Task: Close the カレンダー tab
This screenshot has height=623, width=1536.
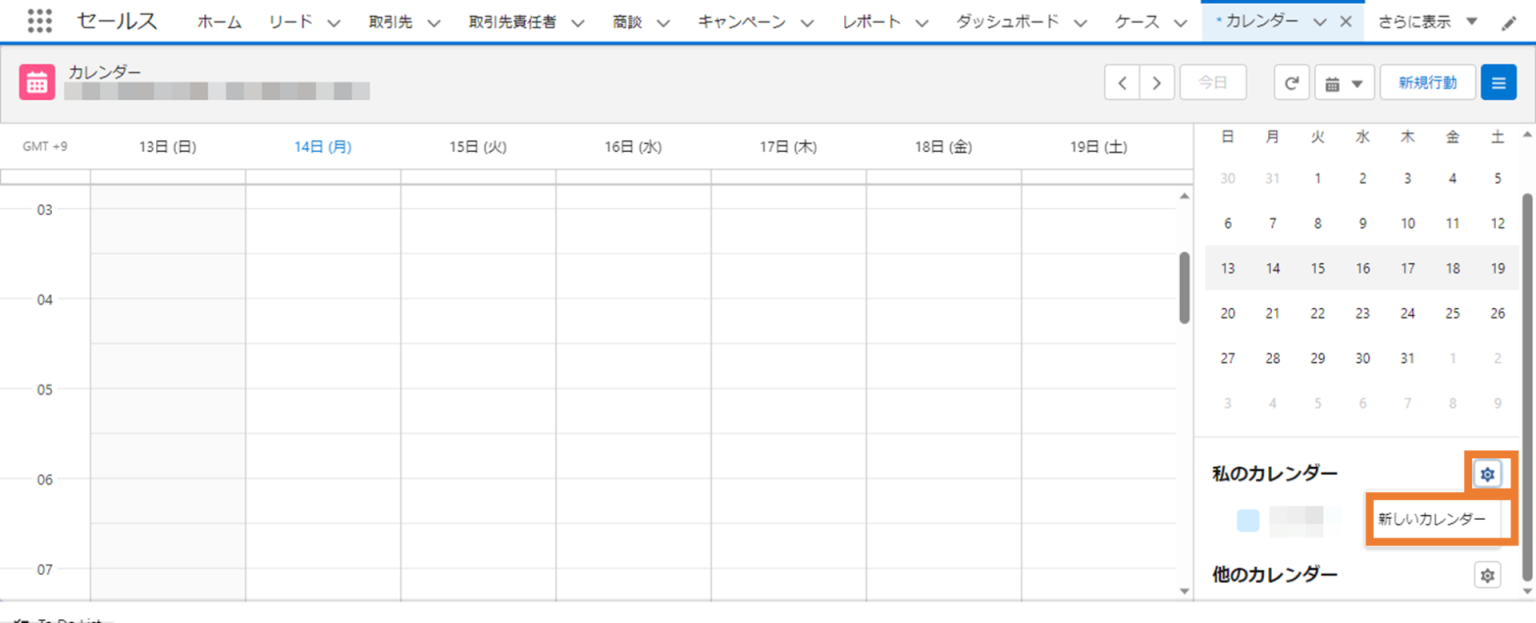Action: [x=1345, y=22]
